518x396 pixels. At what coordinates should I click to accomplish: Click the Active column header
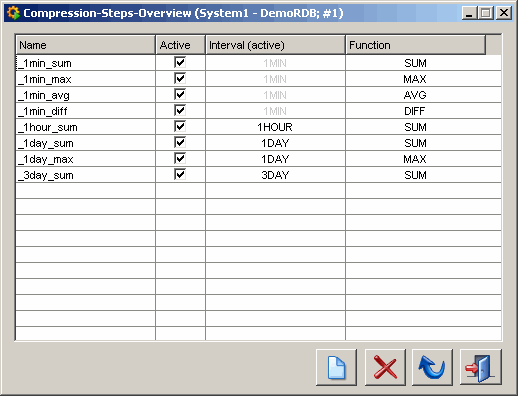[180, 45]
